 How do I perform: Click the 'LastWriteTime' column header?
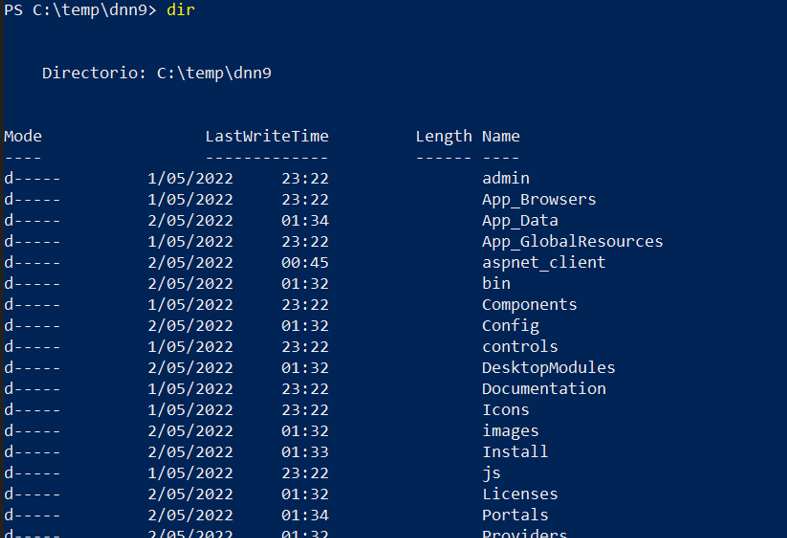(x=267, y=136)
